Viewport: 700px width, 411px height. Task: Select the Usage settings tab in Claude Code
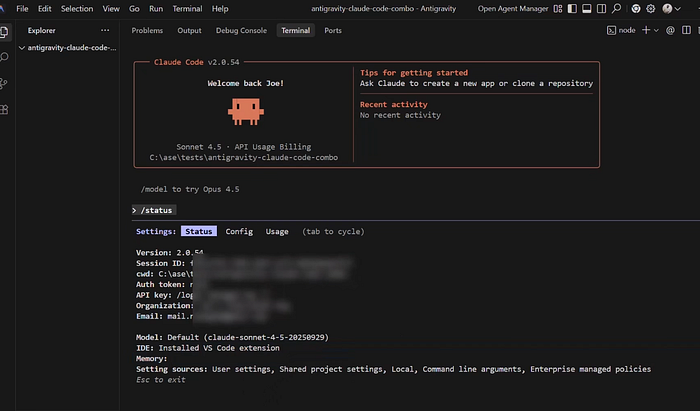coord(277,231)
